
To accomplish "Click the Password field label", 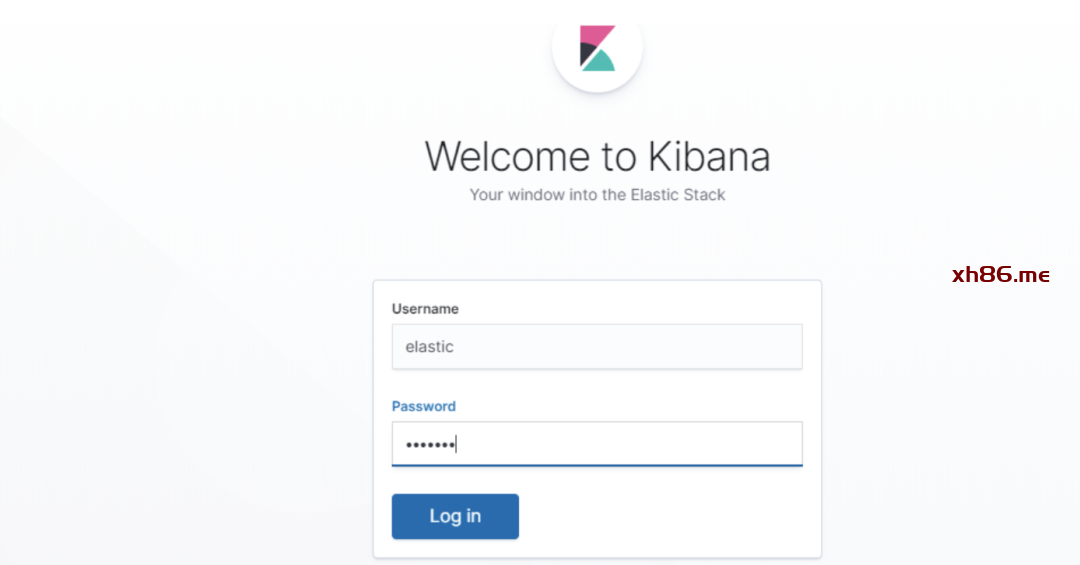I will (423, 406).
